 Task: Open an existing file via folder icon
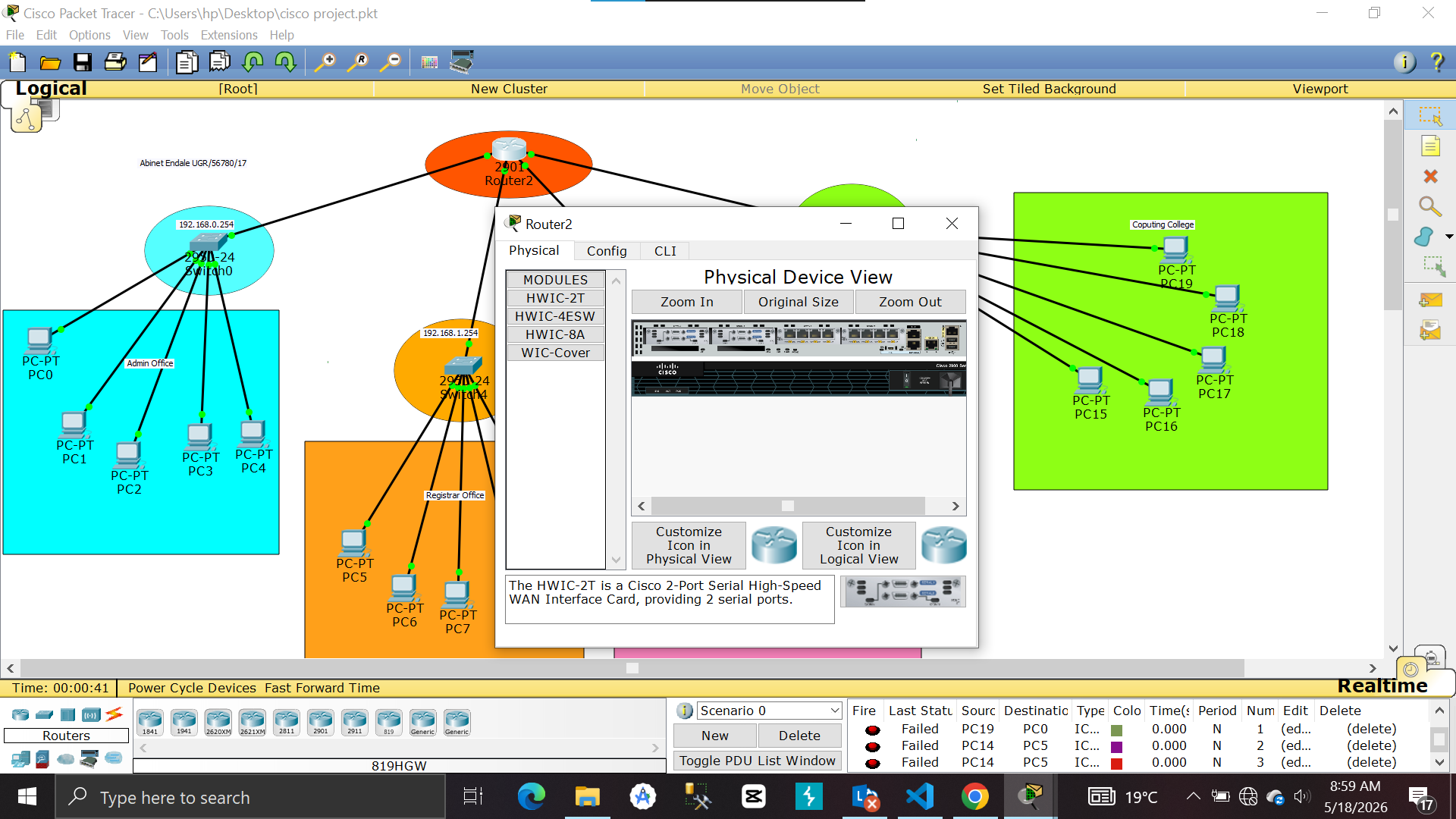[x=50, y=62]
